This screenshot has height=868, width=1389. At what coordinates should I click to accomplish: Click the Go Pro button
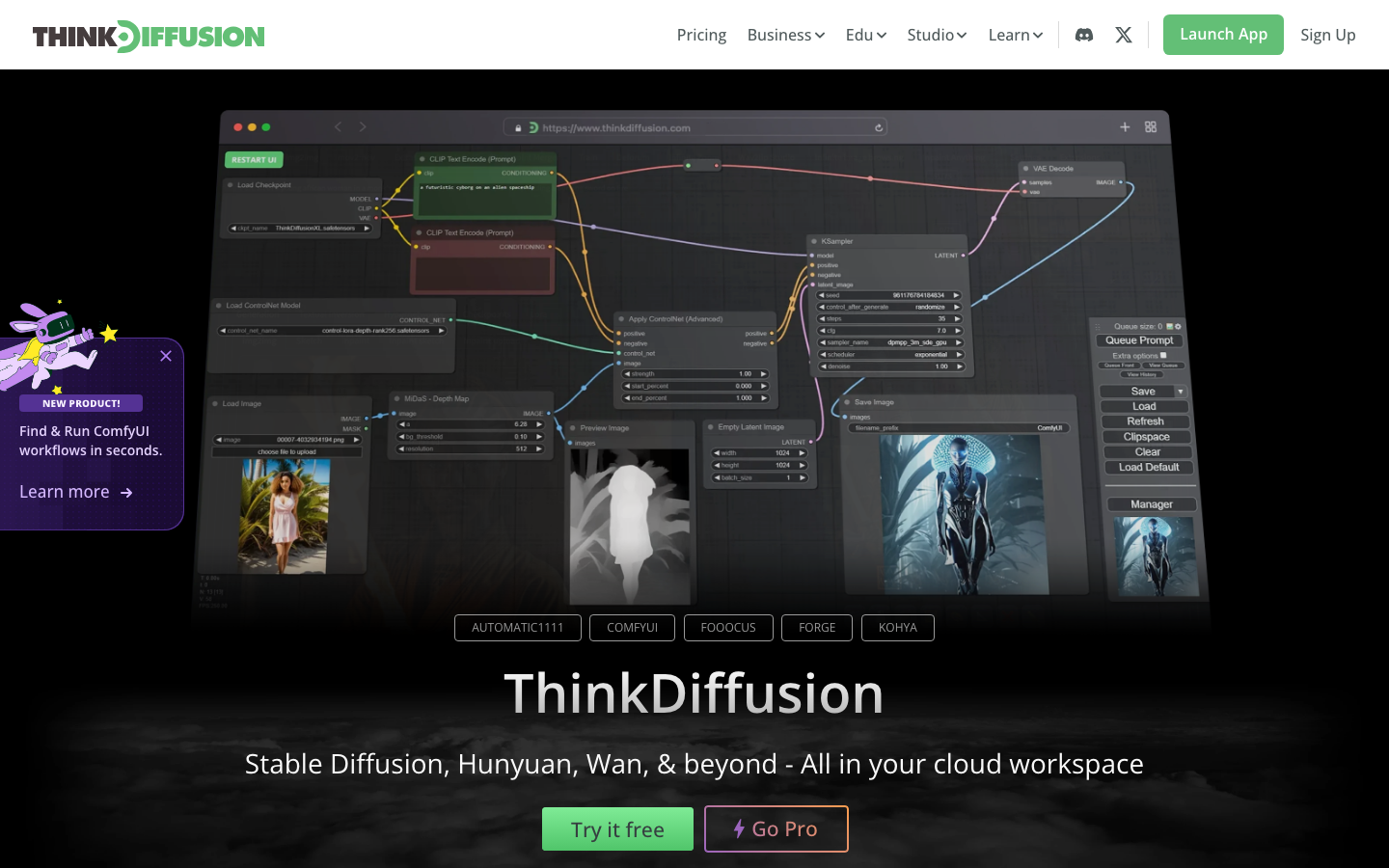(x=776, y=829)
